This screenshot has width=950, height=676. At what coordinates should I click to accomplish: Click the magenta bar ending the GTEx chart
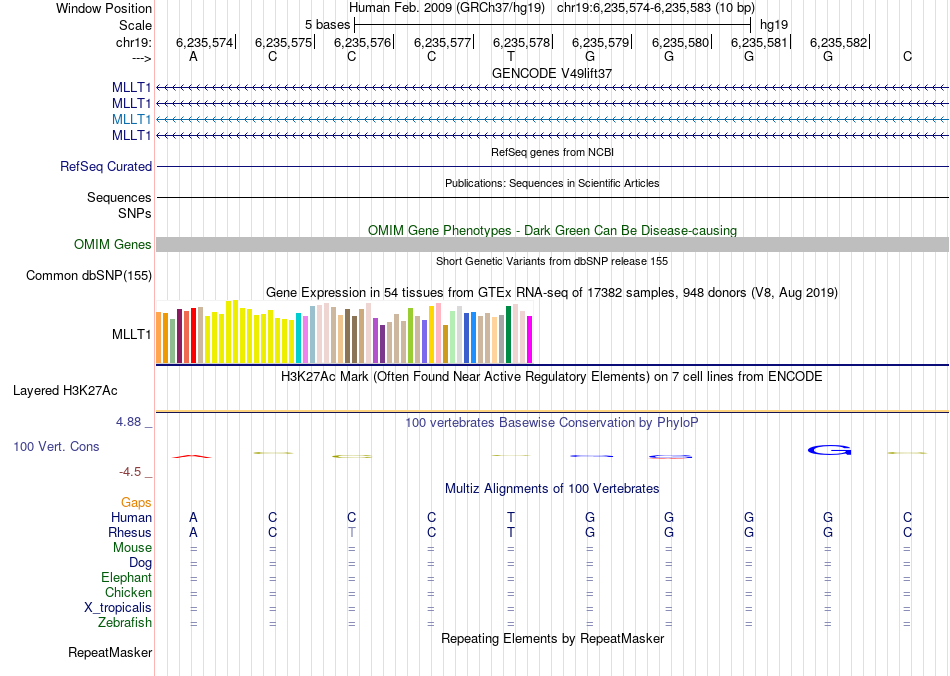point(530,339)
